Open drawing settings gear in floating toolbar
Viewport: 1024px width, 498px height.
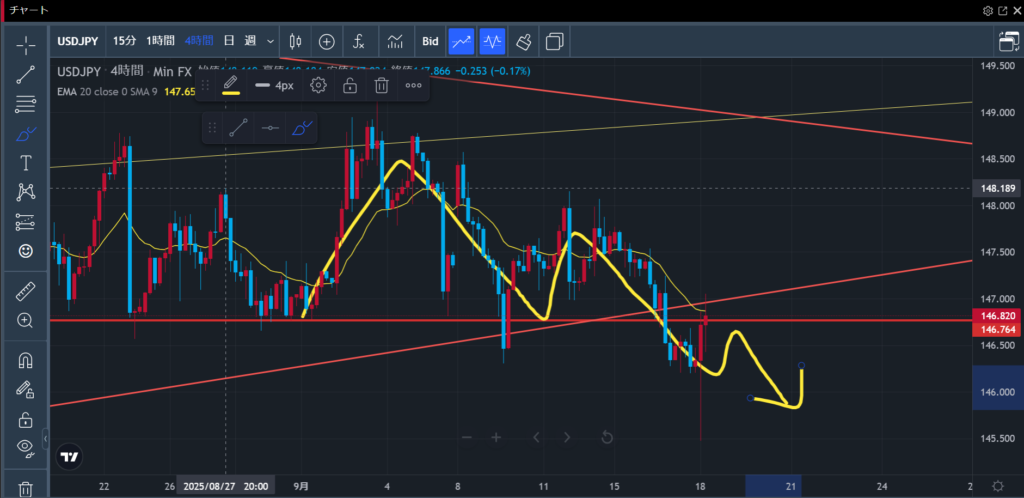click(318, 86)
